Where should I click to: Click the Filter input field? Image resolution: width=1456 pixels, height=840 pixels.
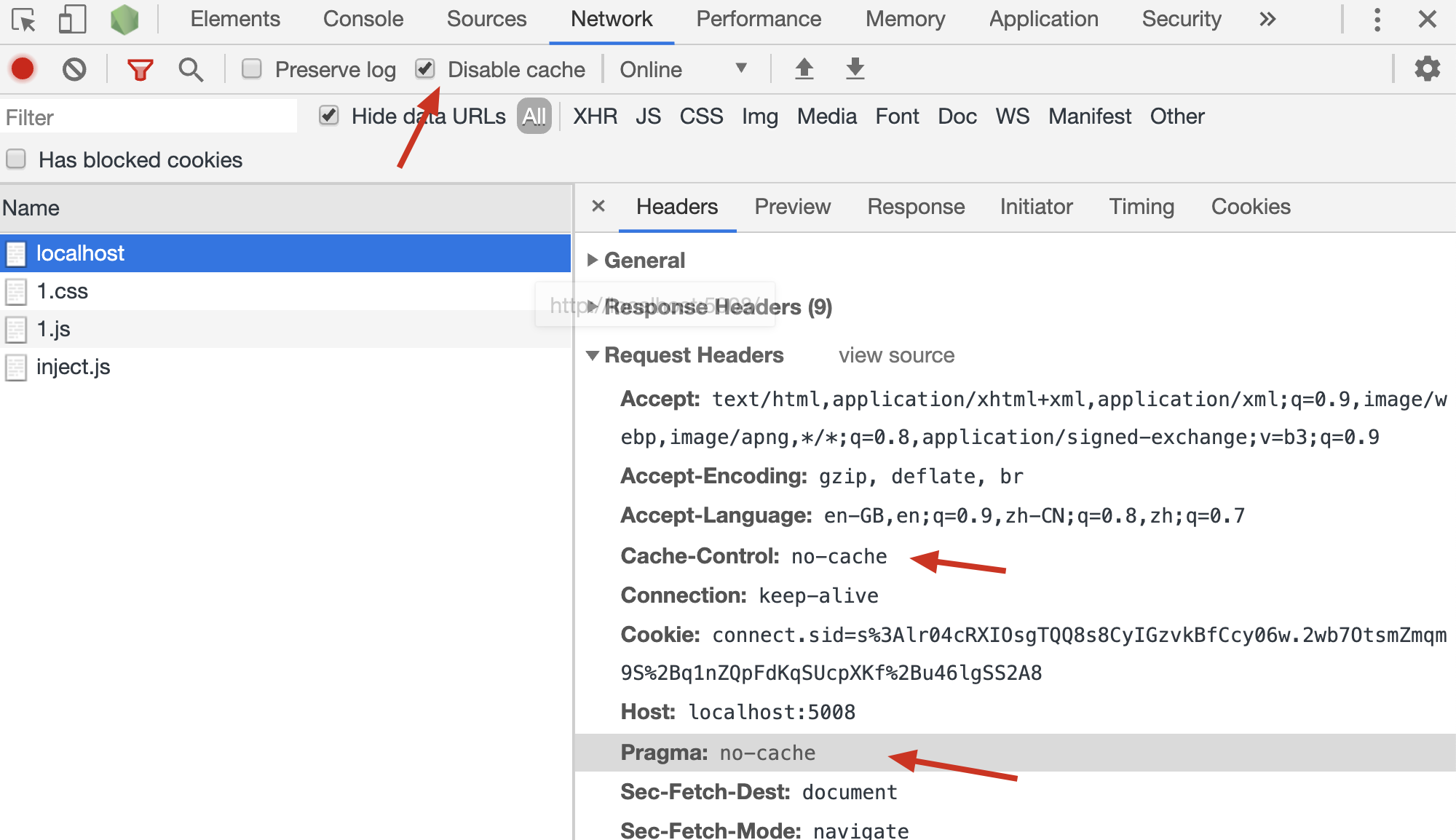click(x=150, y=116)
